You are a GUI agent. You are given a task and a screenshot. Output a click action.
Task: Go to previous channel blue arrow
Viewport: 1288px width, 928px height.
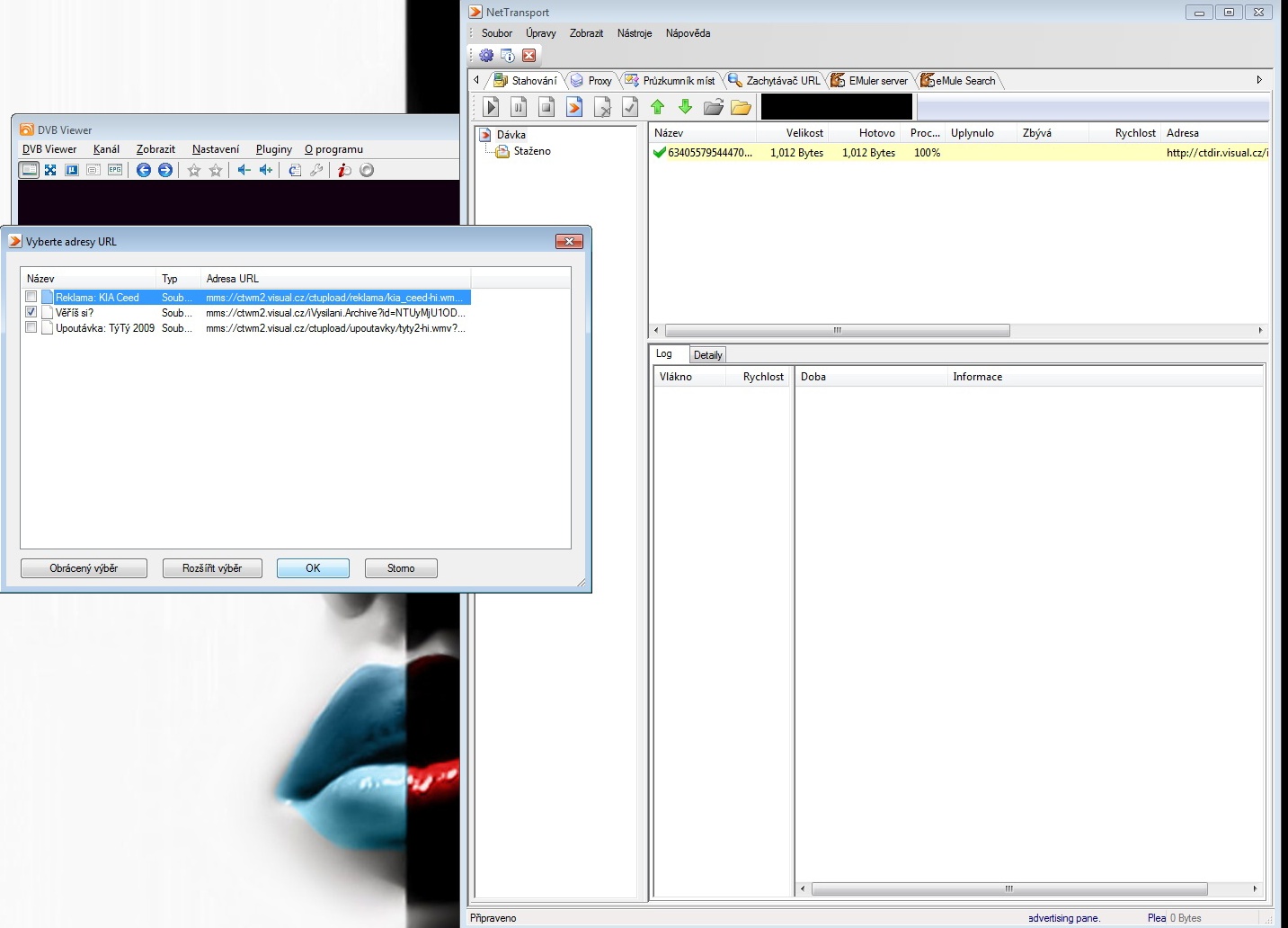(x=144, y=170)
